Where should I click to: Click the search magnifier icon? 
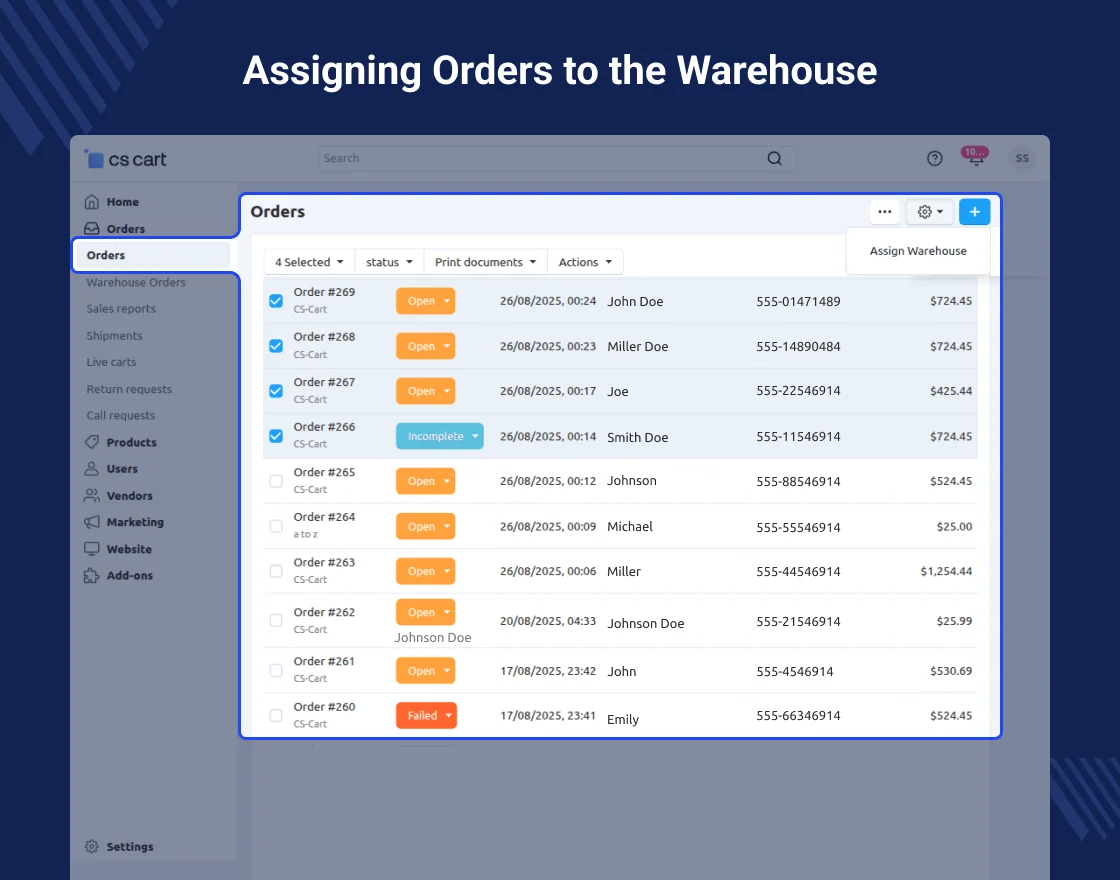coord(775,159)
